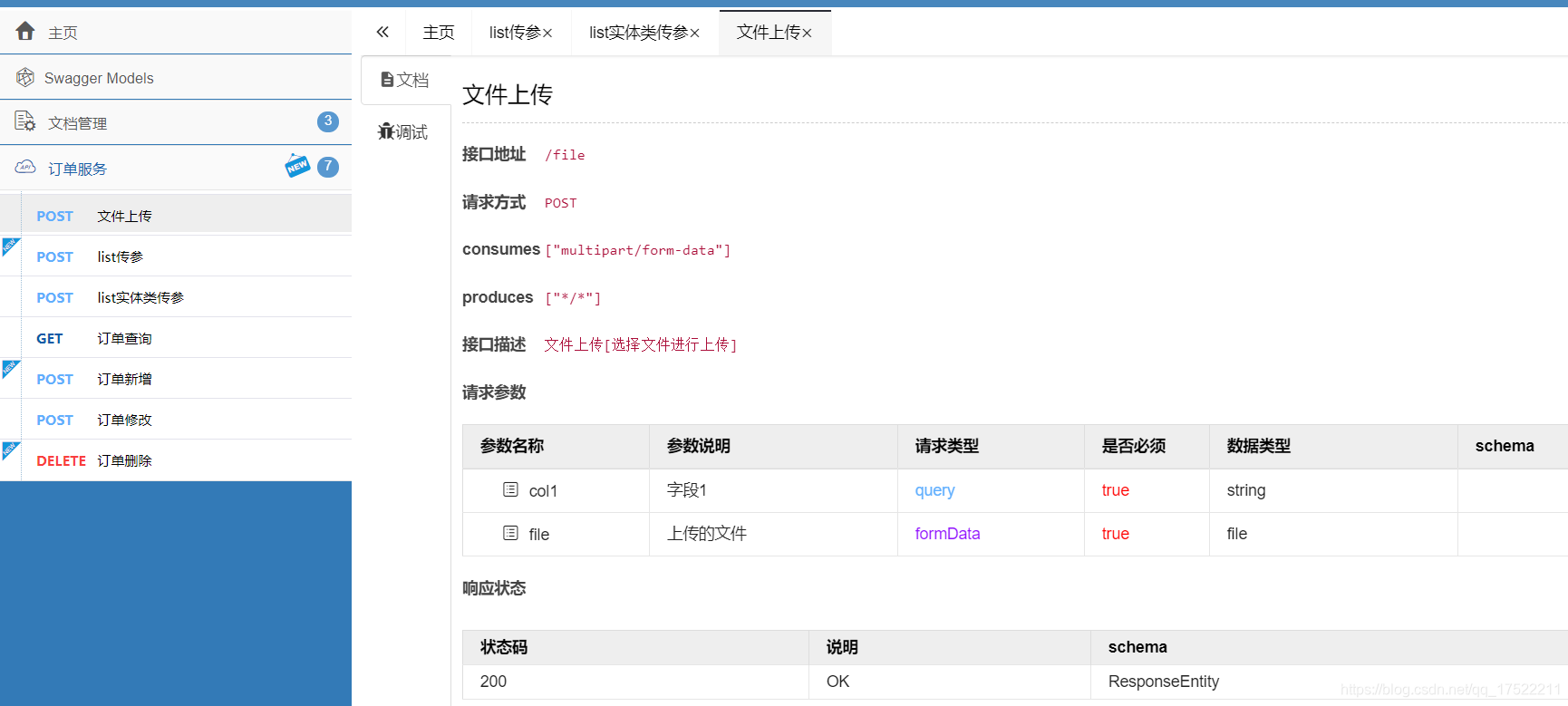1568x706 pixels.
Task: Click the multipart/form-data consumes value
Action: click(x=638, y=250)
